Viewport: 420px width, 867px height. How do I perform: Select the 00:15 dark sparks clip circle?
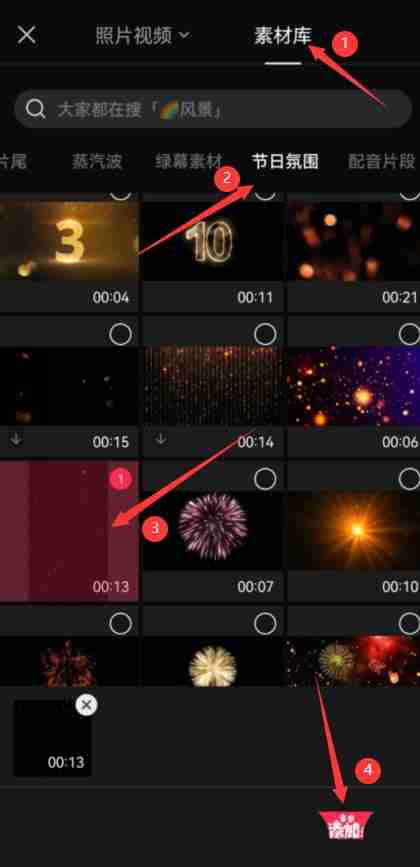[x=120, y=334]
